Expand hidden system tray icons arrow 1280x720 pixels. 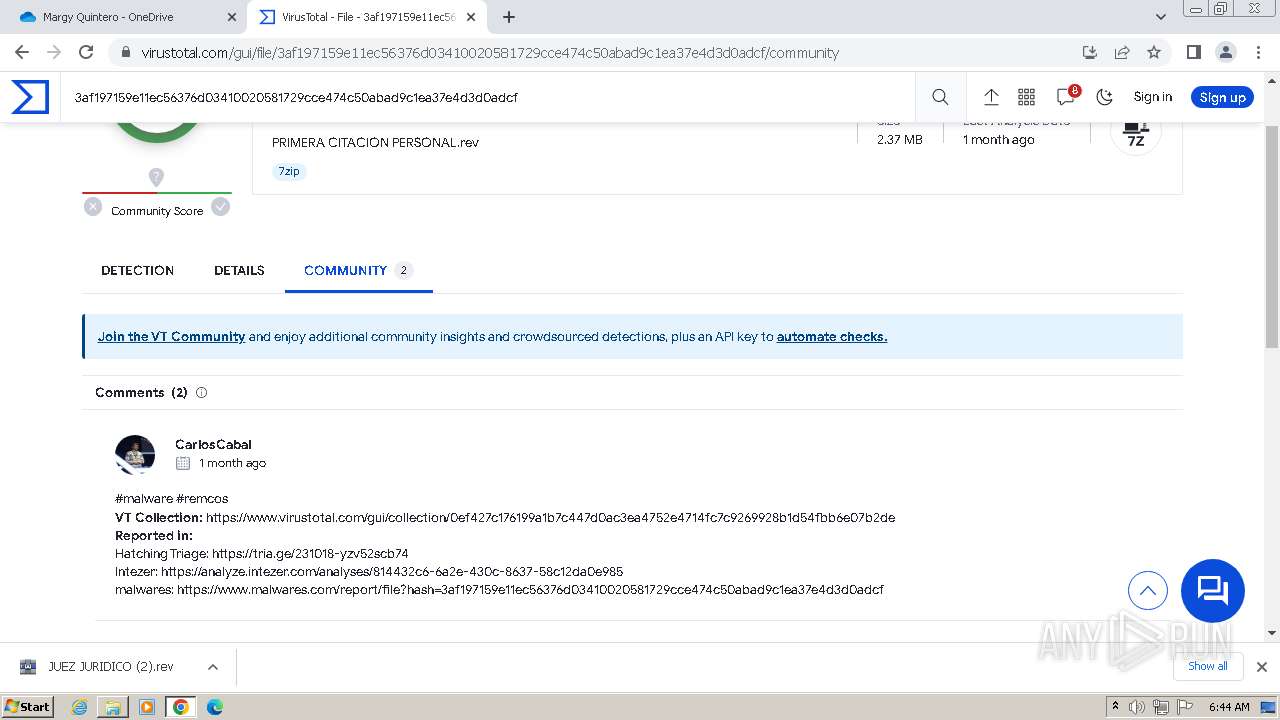[1115, 707]
